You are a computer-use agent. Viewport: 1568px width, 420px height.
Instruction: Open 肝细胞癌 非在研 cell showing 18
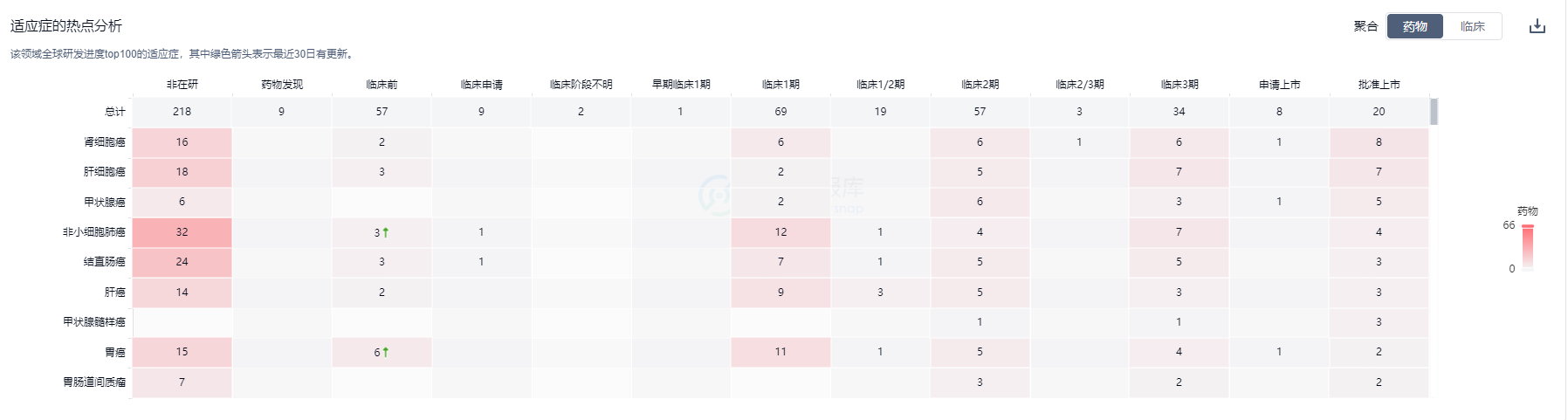[182, 172]
